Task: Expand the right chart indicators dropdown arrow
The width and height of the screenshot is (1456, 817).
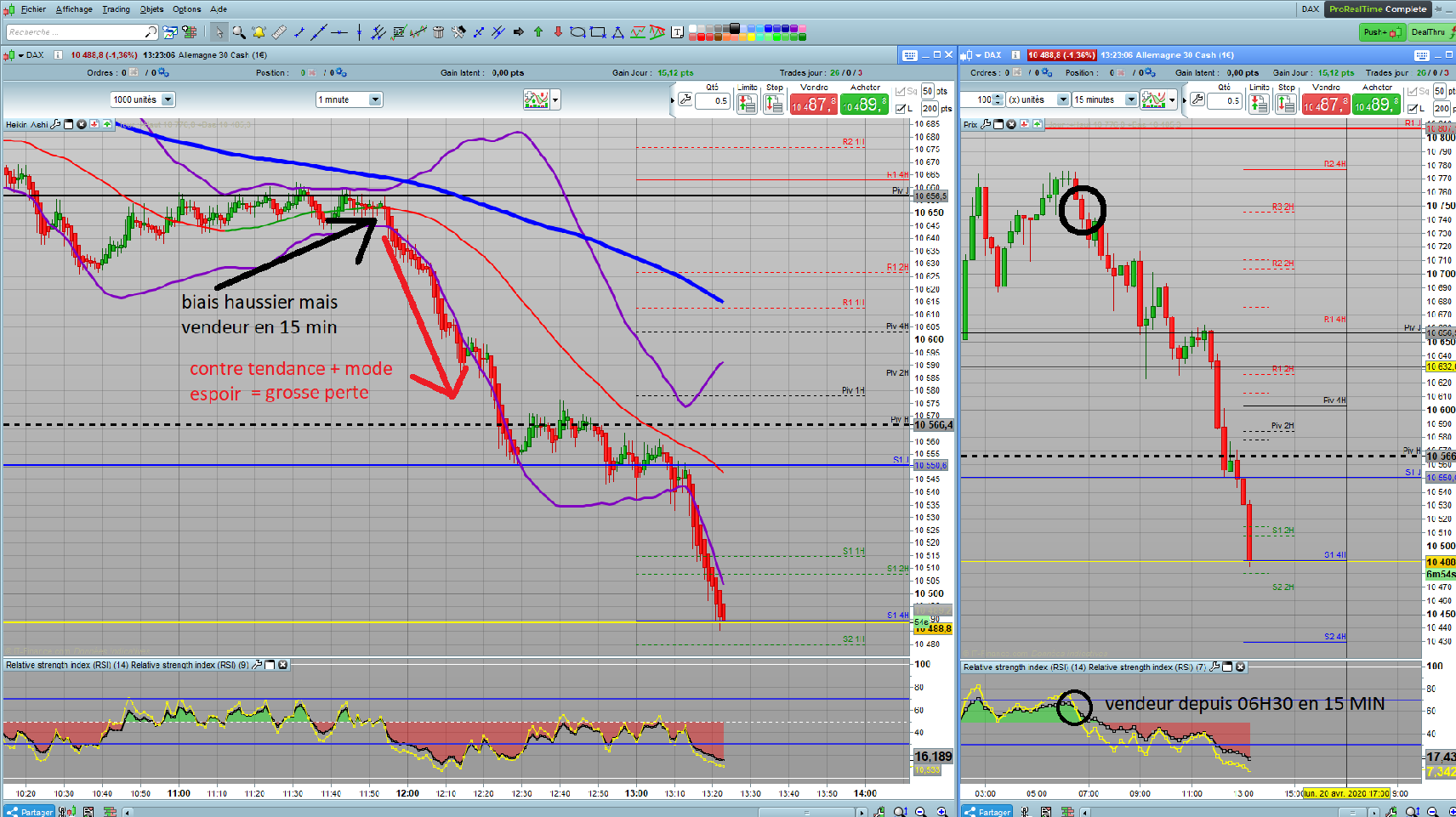Action: tap(1172, 100)
